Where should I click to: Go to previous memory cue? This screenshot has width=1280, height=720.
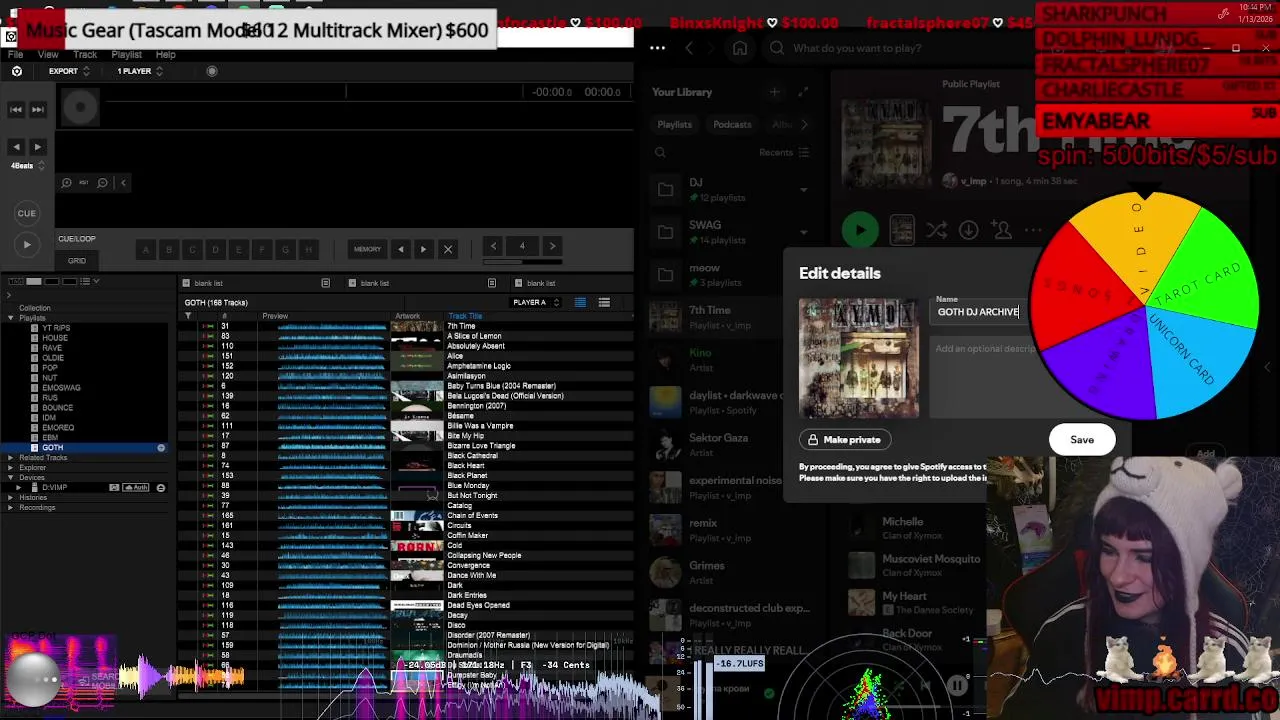point(401,249)
